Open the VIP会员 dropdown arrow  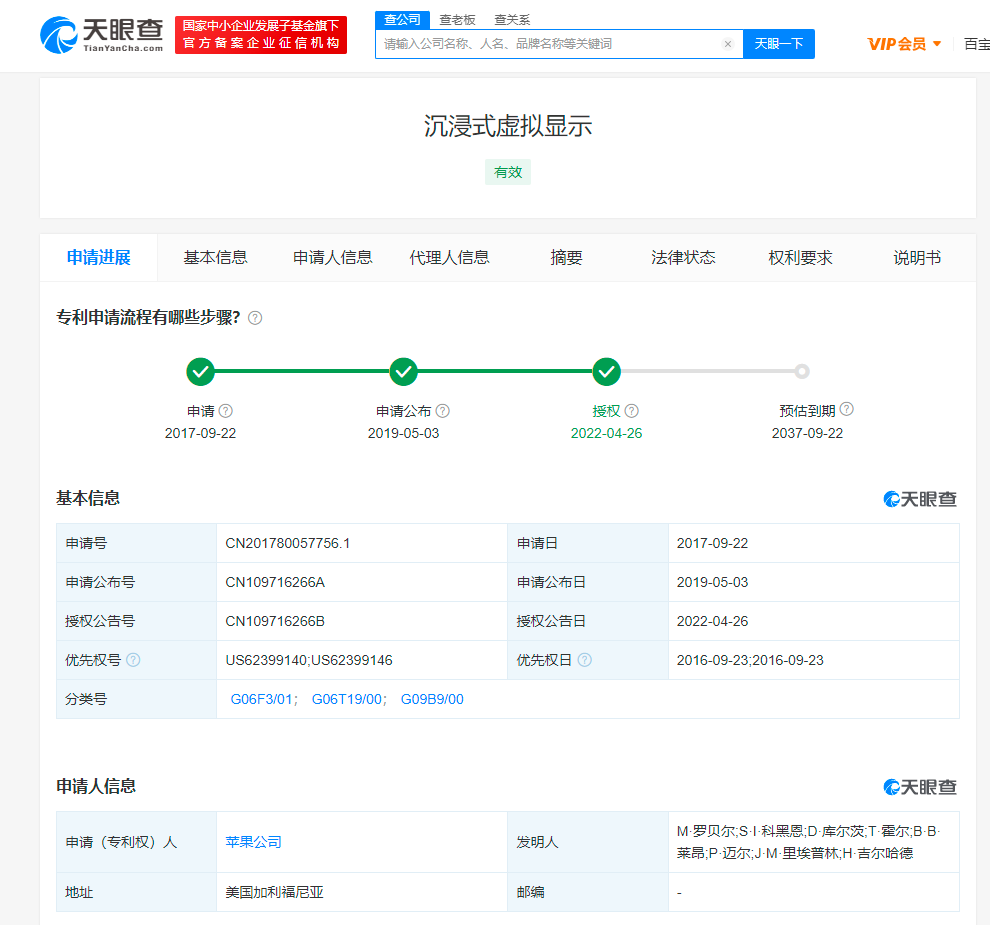click(x=937, y=44)
